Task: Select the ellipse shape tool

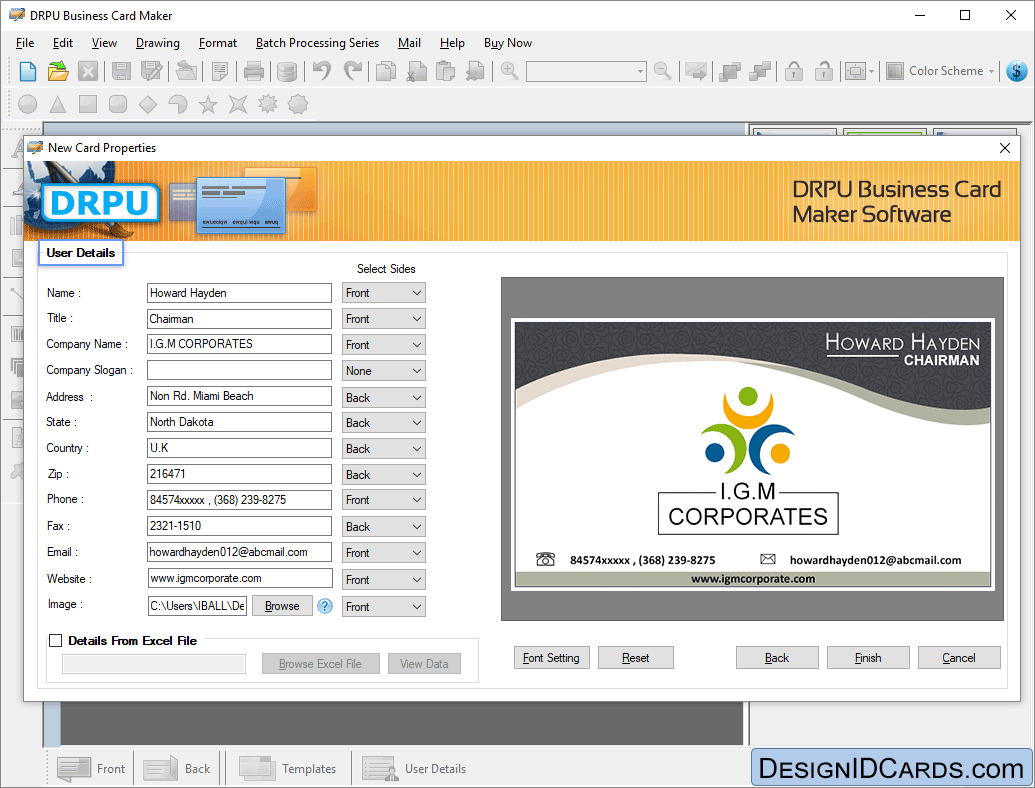Action: coord(28,104)
